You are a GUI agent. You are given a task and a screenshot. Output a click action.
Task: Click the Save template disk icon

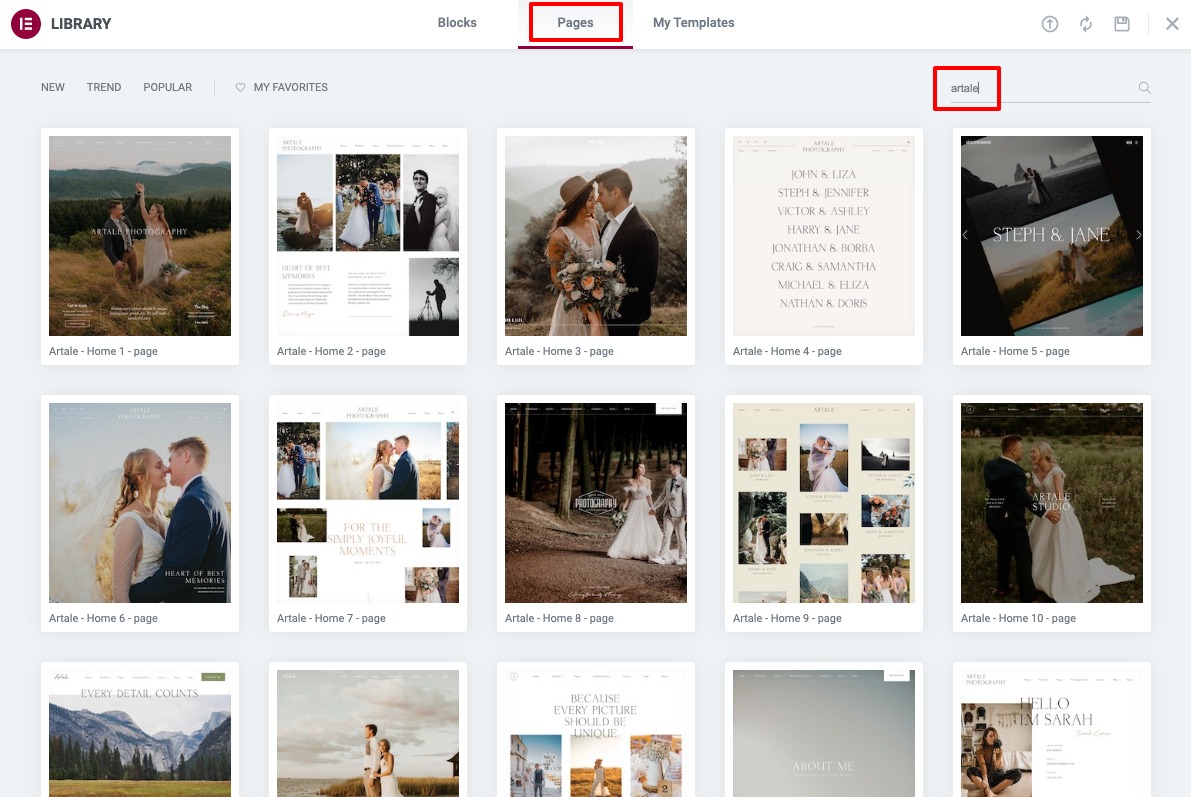coord(1122,23)
